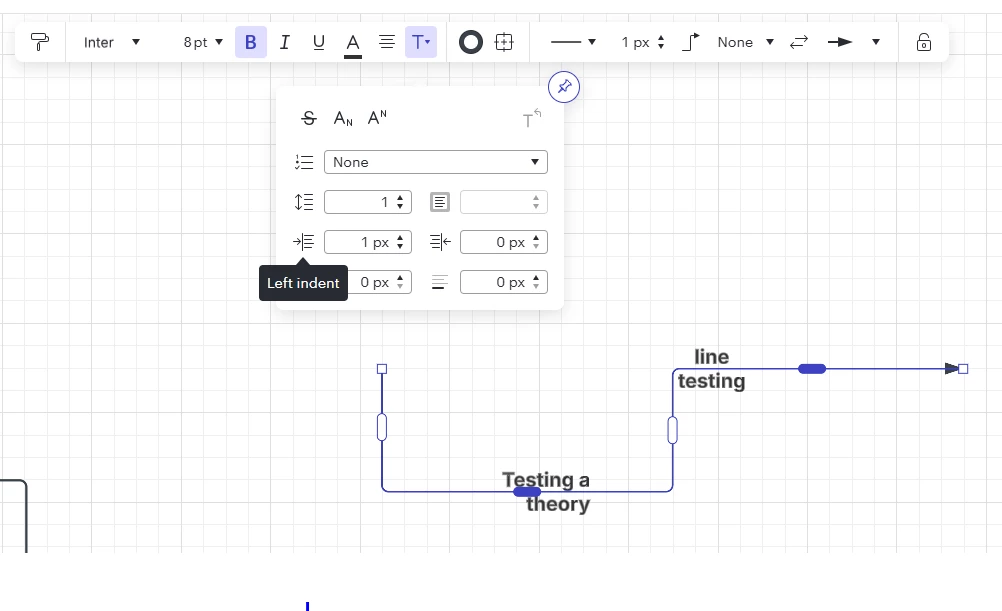This screenshot has height=611, width=1002.
Task: Click the line spacing value field
Action: click(367, 202)
